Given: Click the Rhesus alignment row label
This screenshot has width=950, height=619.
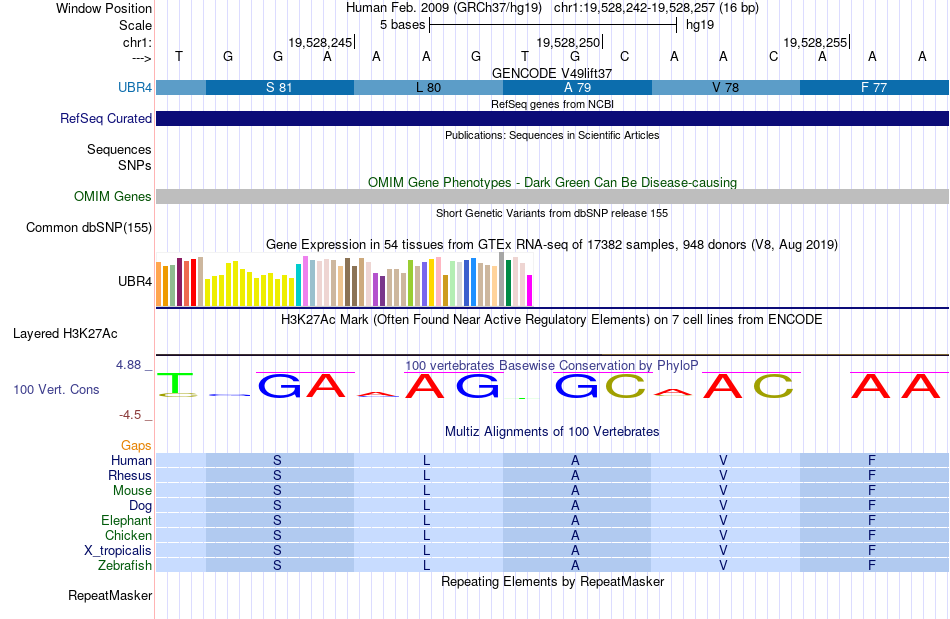Looking at the screenshot, I should coord(130,475).
